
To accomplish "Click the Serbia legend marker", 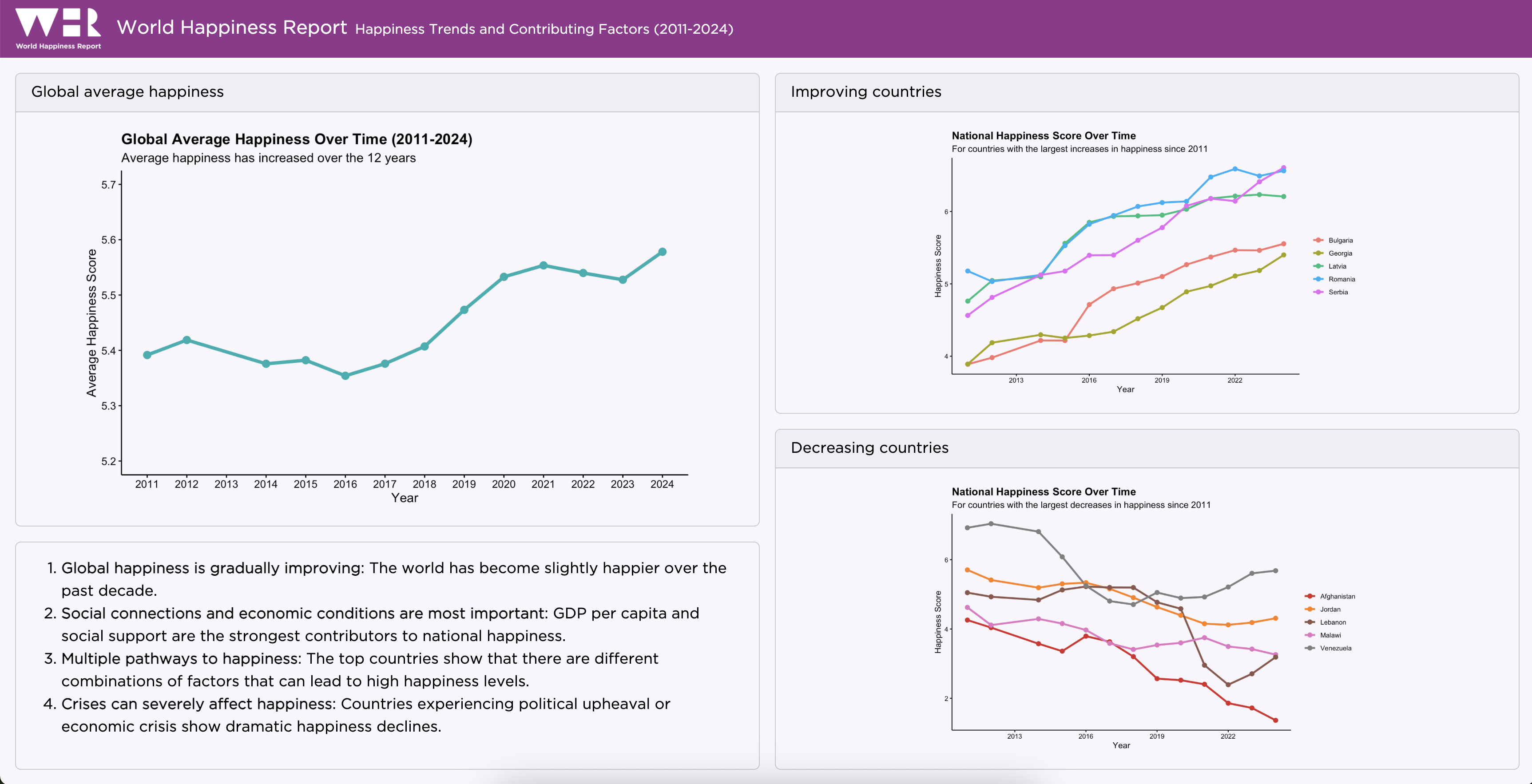I will tap(1318, 292).
